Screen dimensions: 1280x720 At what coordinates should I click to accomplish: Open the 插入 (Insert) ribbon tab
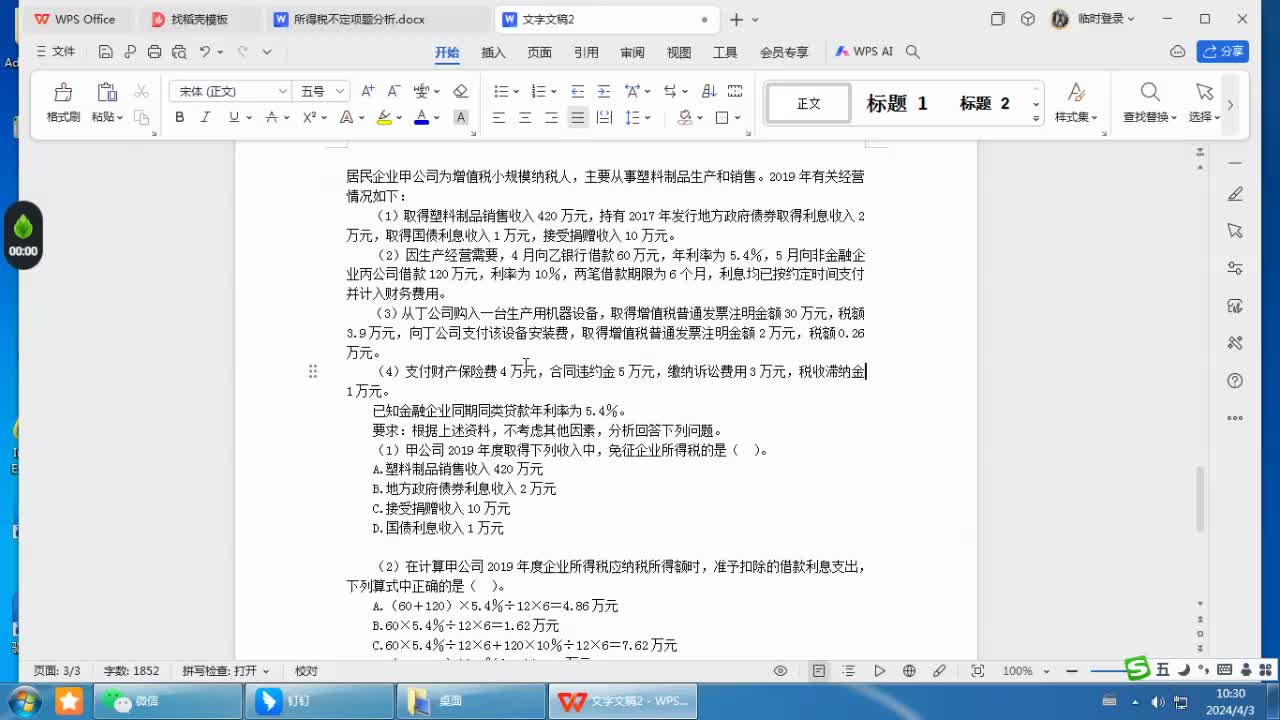pyautogui.click(x=493, y=52)
